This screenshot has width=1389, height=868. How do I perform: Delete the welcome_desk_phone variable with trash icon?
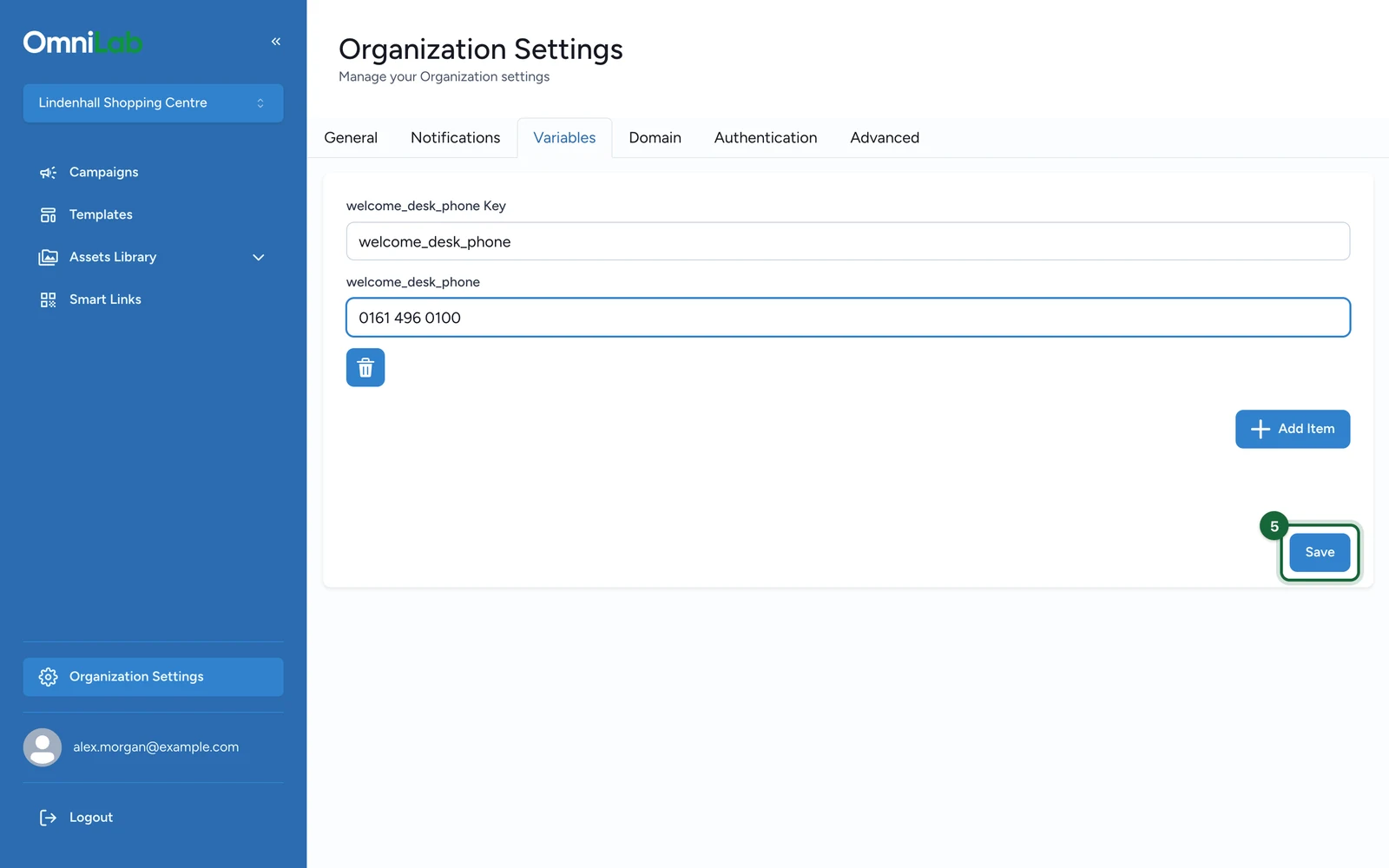pos(365,368)
